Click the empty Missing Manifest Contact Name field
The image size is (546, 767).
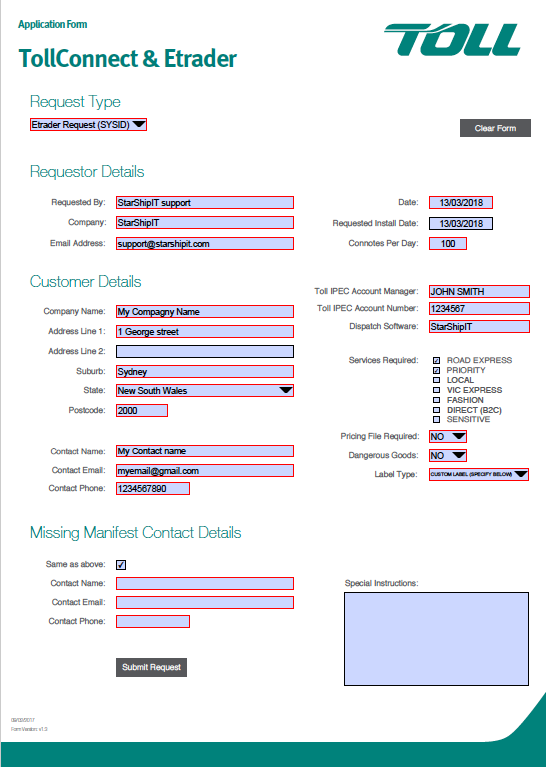pos(205,584)
